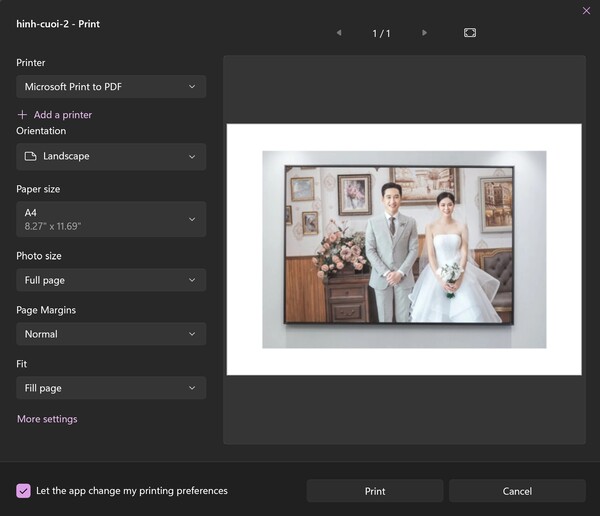Image resolution: width=600 pixels, height=516 pixels.
Task: Click the landscape page icon in Orientation
Action: 30,157
